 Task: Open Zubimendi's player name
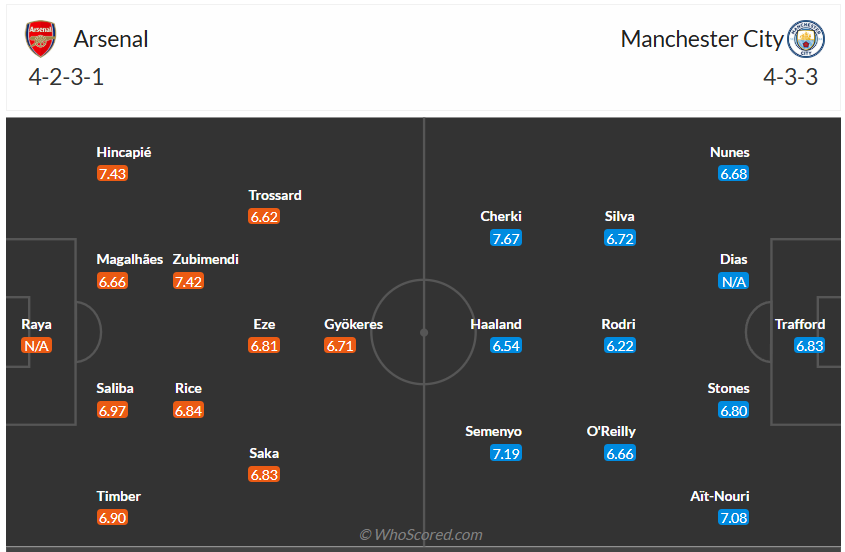[206, 259]
